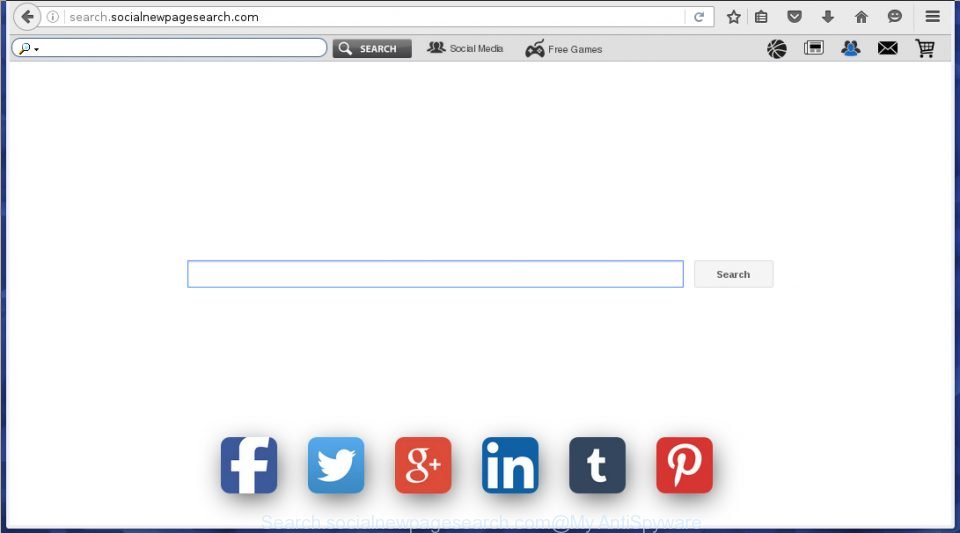Open the downloads arrow icon
Image resolution: width=960 pixels, height=533 pixels.
(828, 17)
